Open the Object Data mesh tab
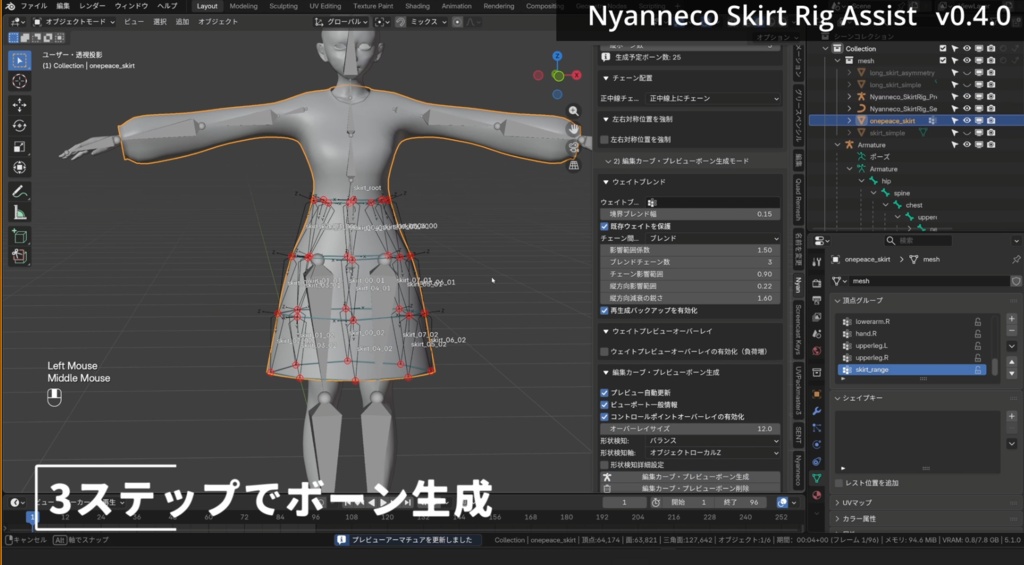1024x565 pixels. click(816, 479)
